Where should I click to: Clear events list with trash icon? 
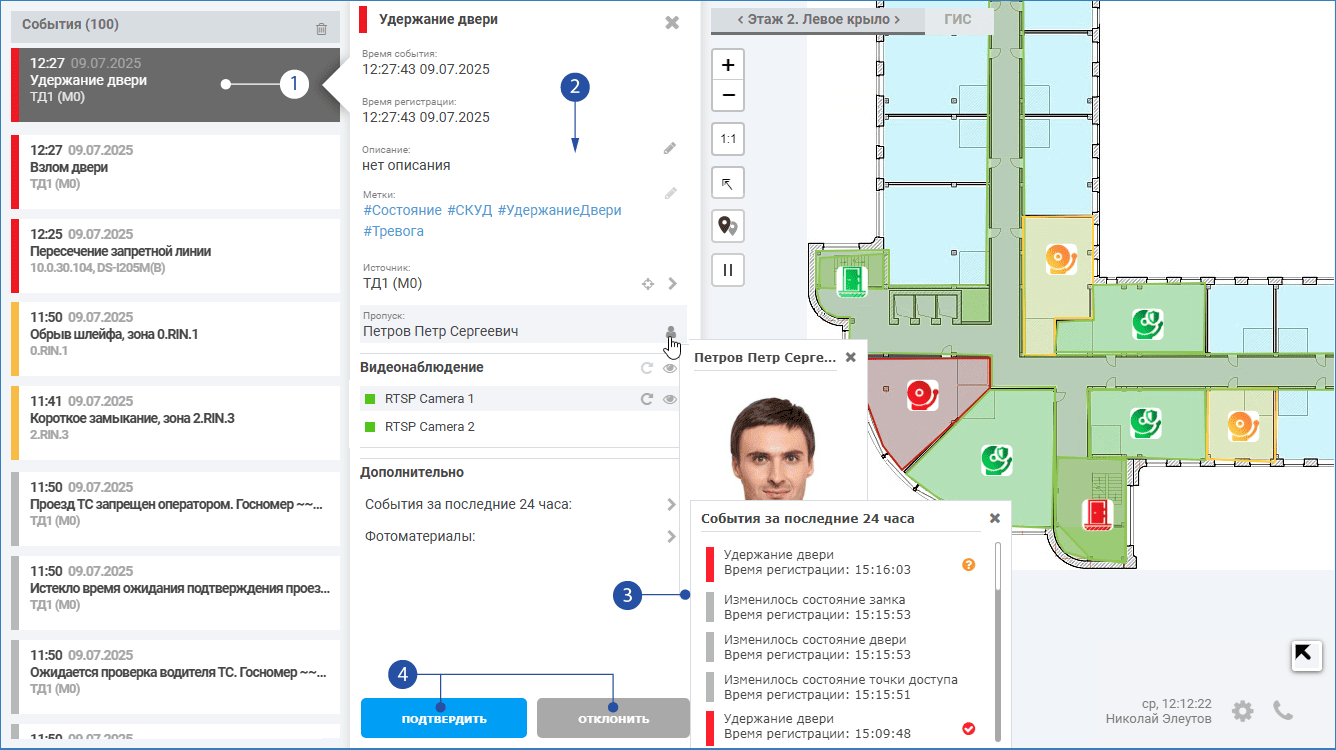pos(321,29)
